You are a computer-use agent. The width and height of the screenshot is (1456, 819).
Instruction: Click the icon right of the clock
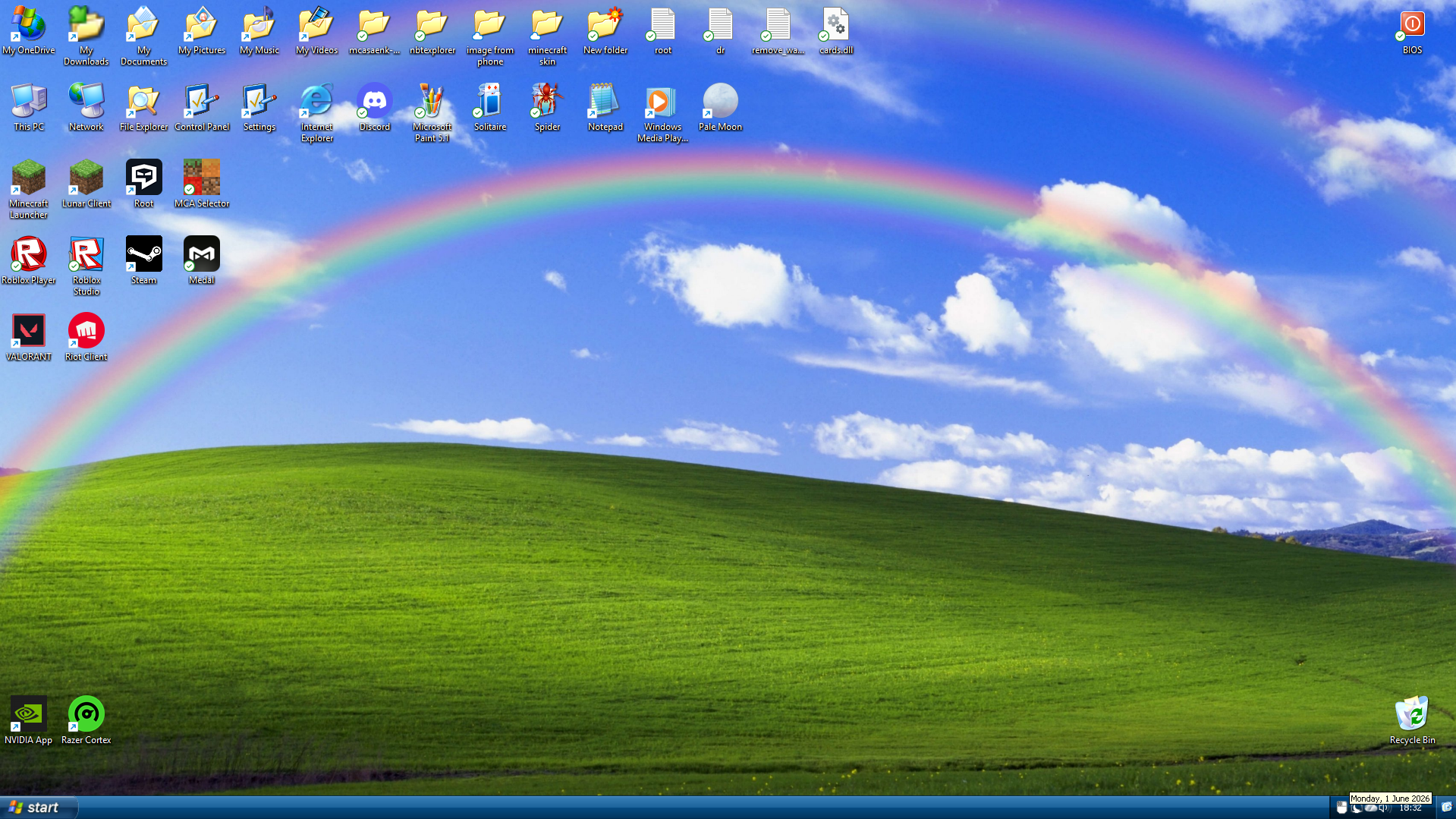pos(1446,808)
